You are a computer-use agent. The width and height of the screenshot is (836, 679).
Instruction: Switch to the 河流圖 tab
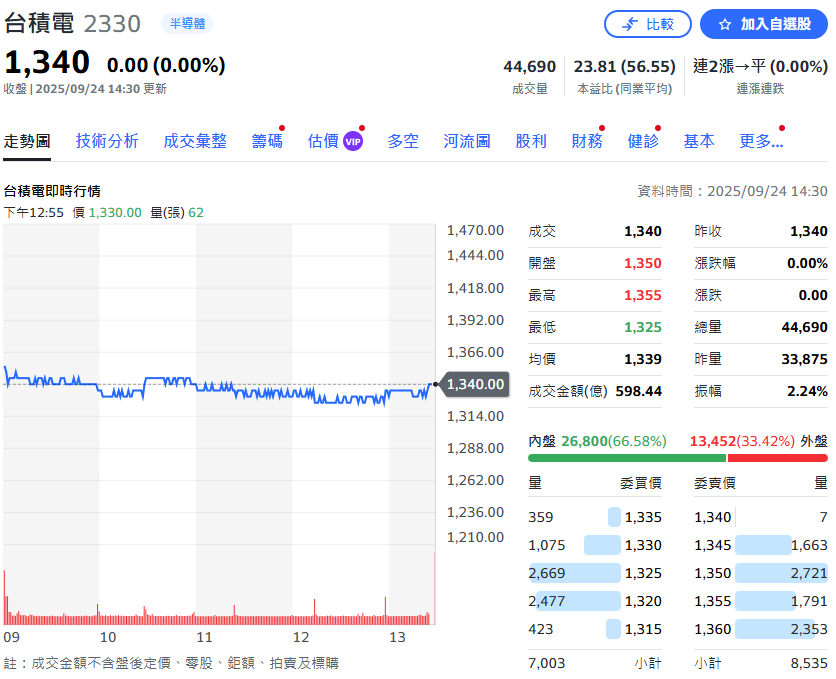[x=467, y=141]
